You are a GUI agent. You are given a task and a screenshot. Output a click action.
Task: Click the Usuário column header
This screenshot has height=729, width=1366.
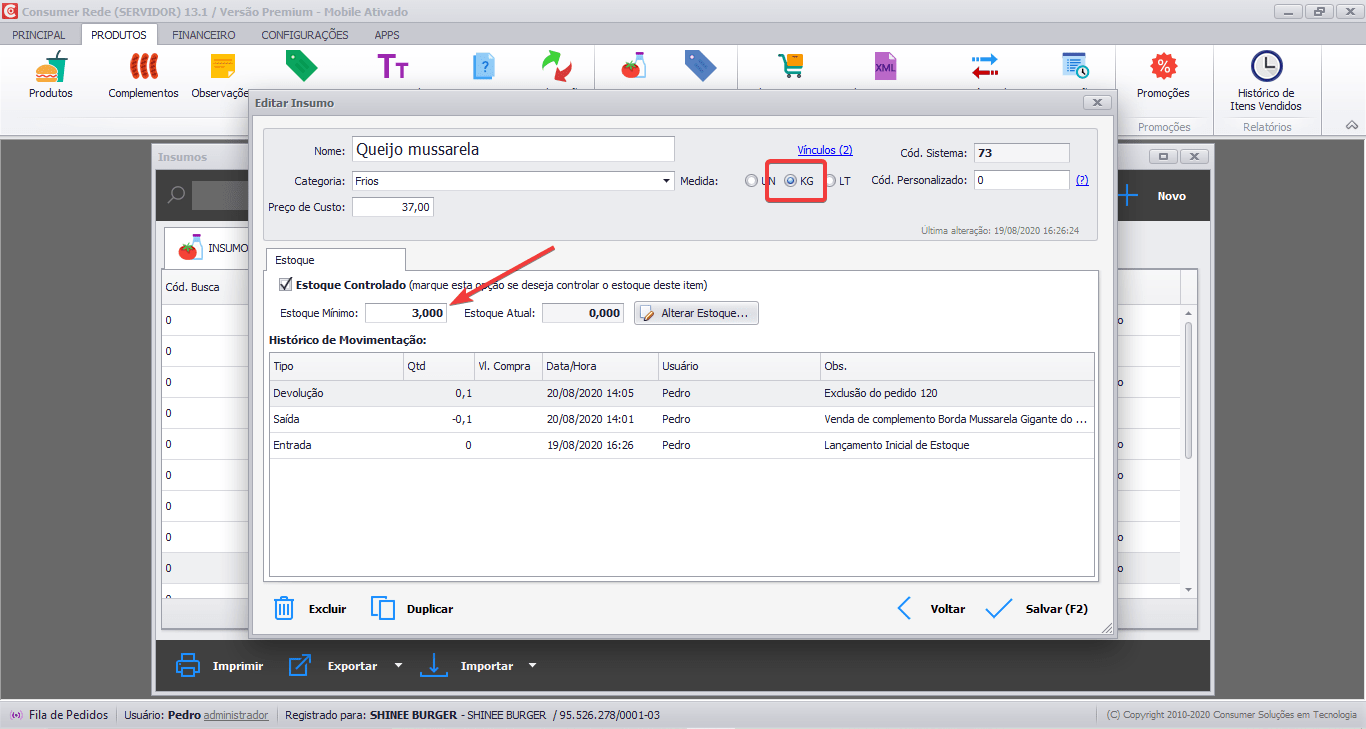coord(739,366)
